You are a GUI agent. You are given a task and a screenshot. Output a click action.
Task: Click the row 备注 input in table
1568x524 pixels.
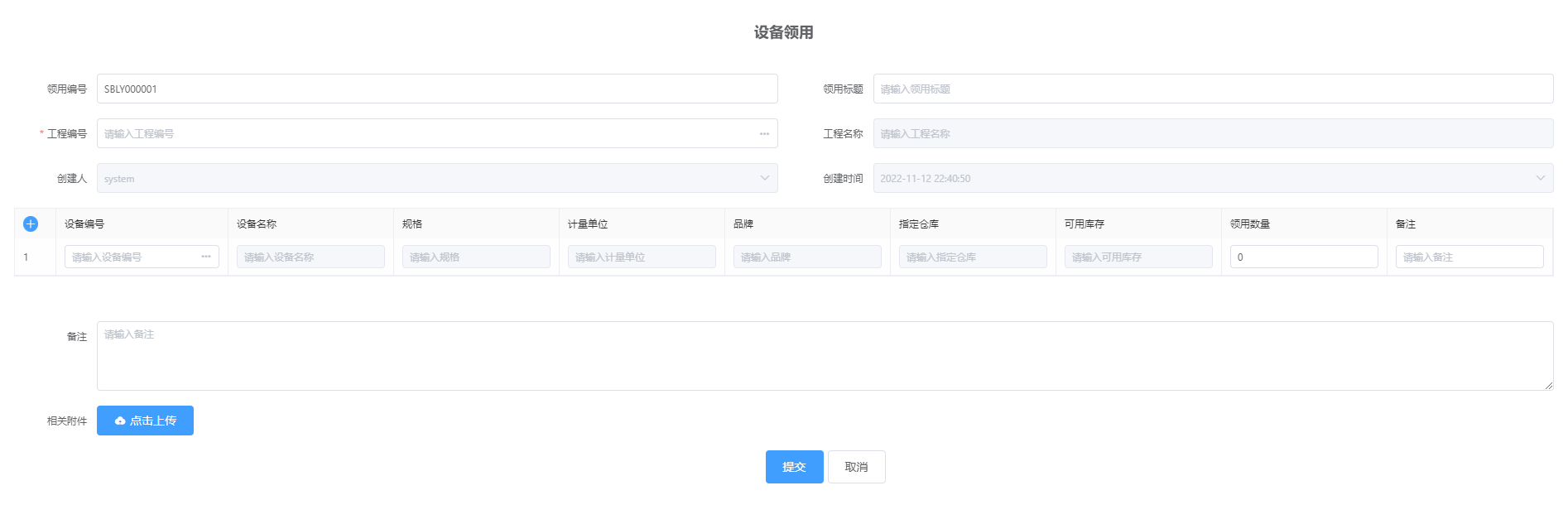click(x=1469, y=257)
